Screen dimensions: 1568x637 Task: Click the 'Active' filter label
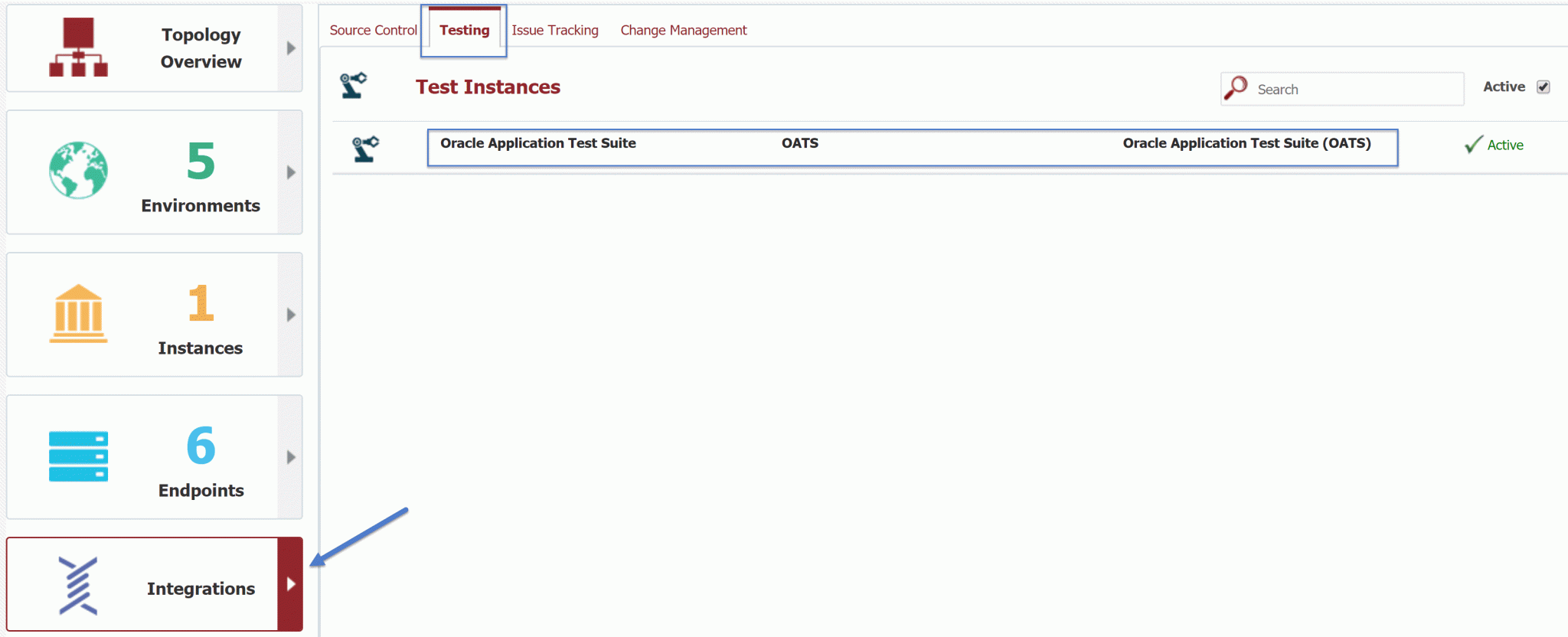coord(1504,87)
